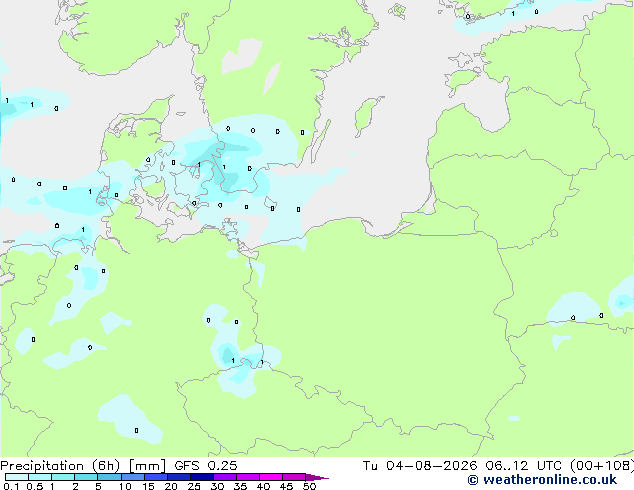Click the '50' legend value label
The height and width of the screenshot is (490, 634).
click(309, 486)
